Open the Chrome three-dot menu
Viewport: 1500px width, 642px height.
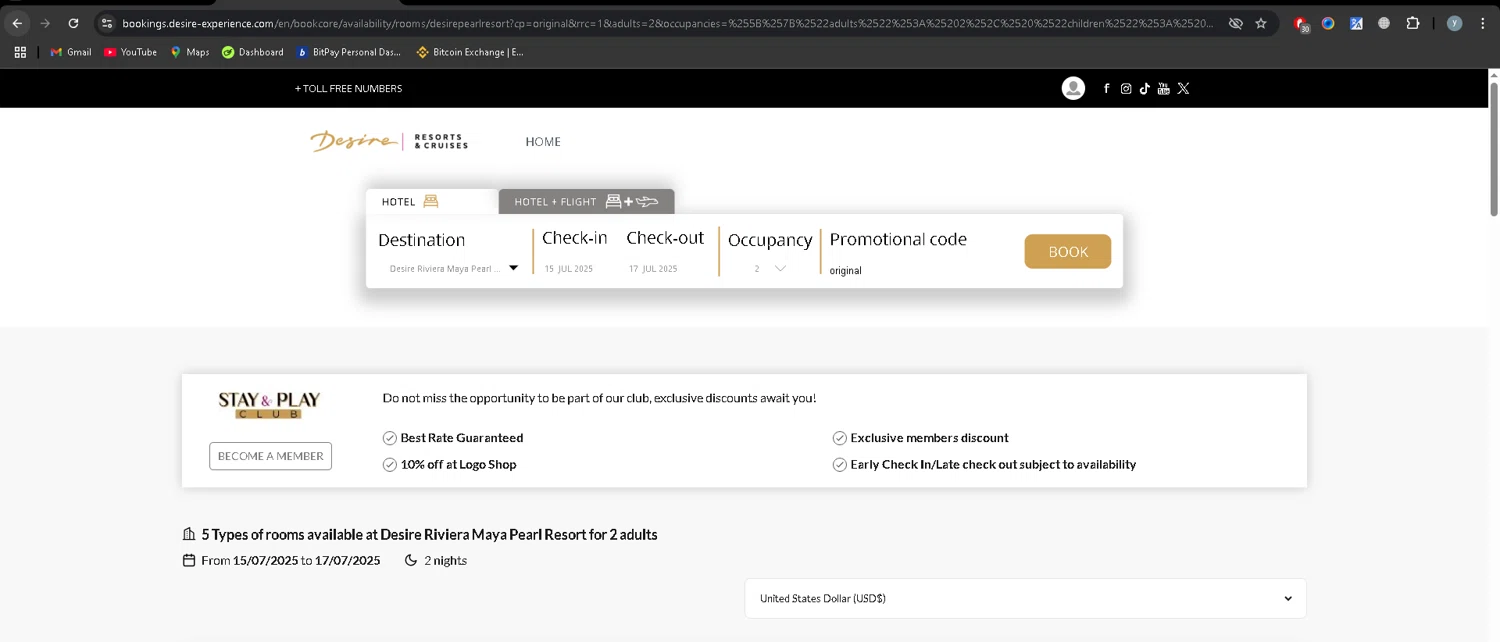tap(1482, 23)
